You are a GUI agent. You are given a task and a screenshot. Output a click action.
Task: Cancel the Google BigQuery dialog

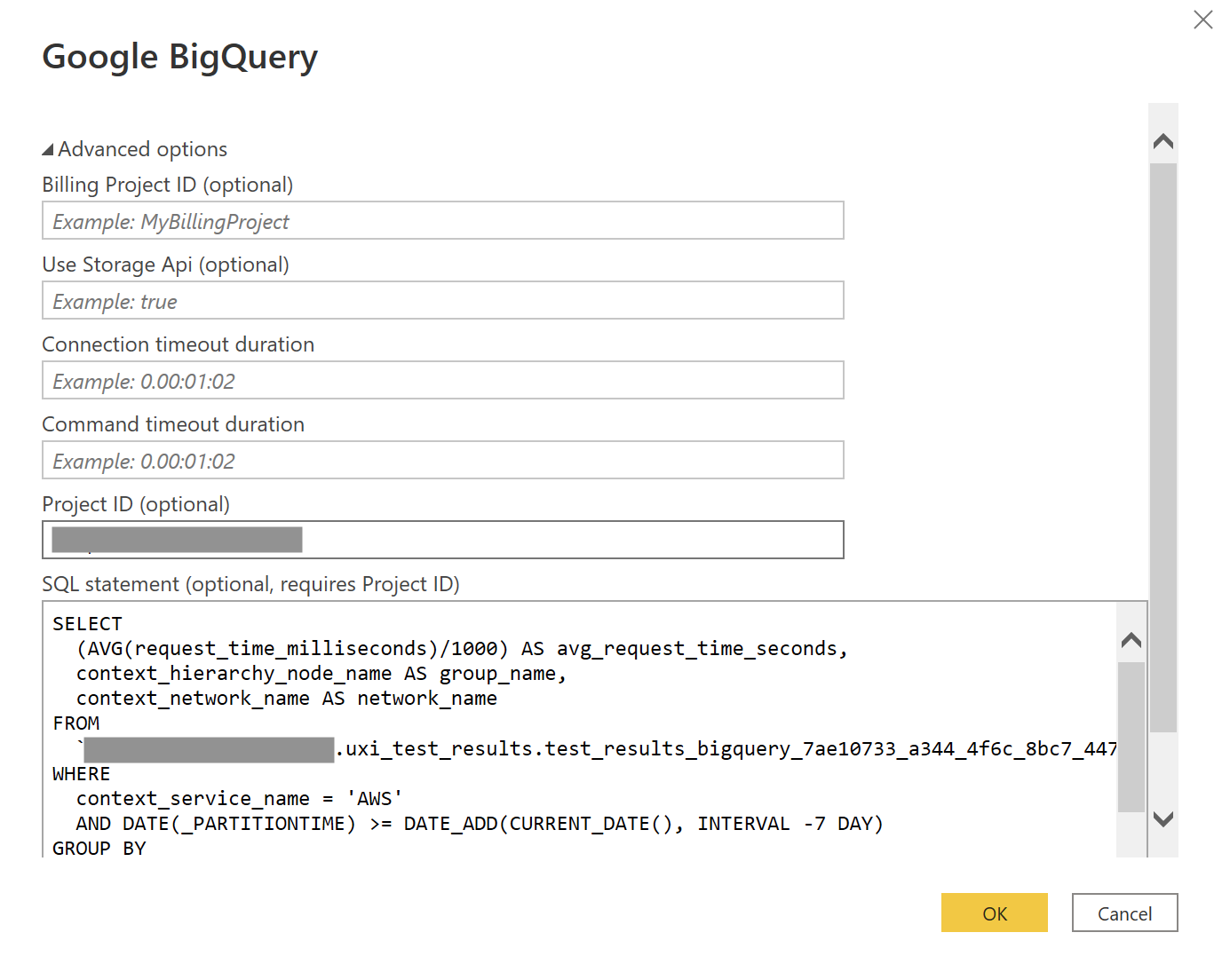[1124, 913]
